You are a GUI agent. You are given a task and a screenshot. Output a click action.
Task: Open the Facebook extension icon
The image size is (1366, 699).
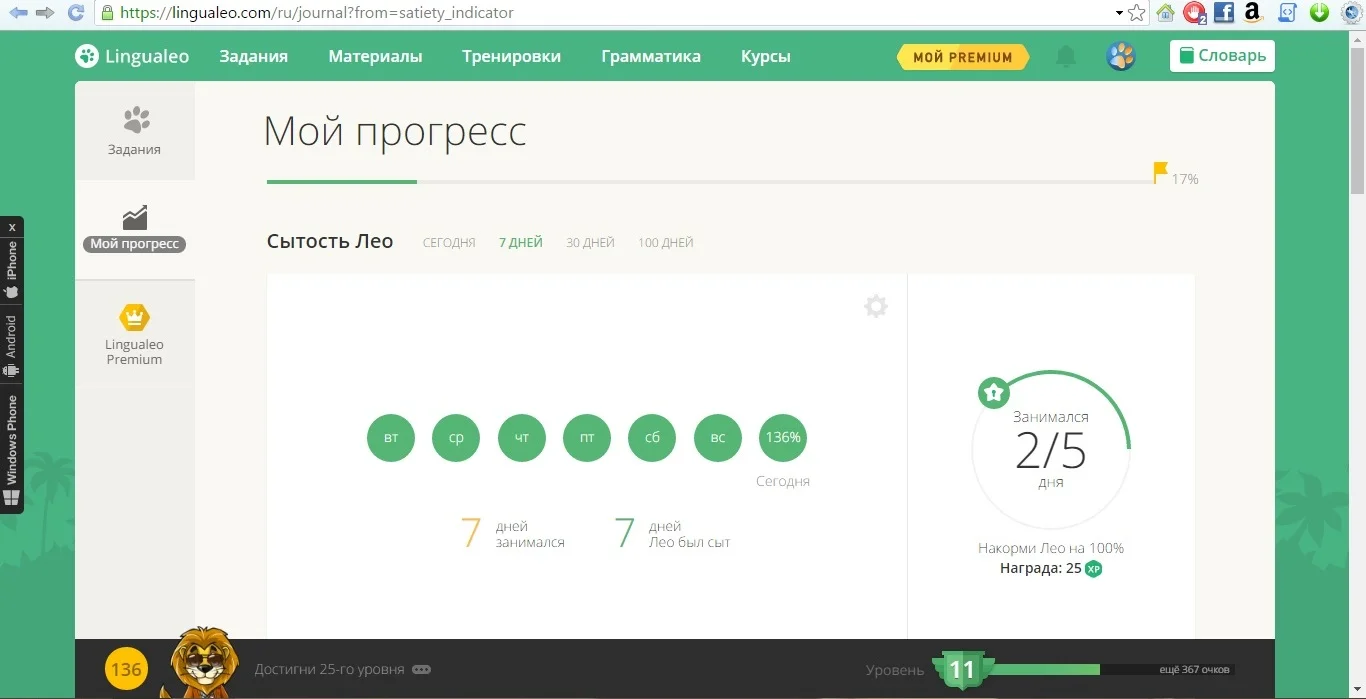(x=1224, y=13)
